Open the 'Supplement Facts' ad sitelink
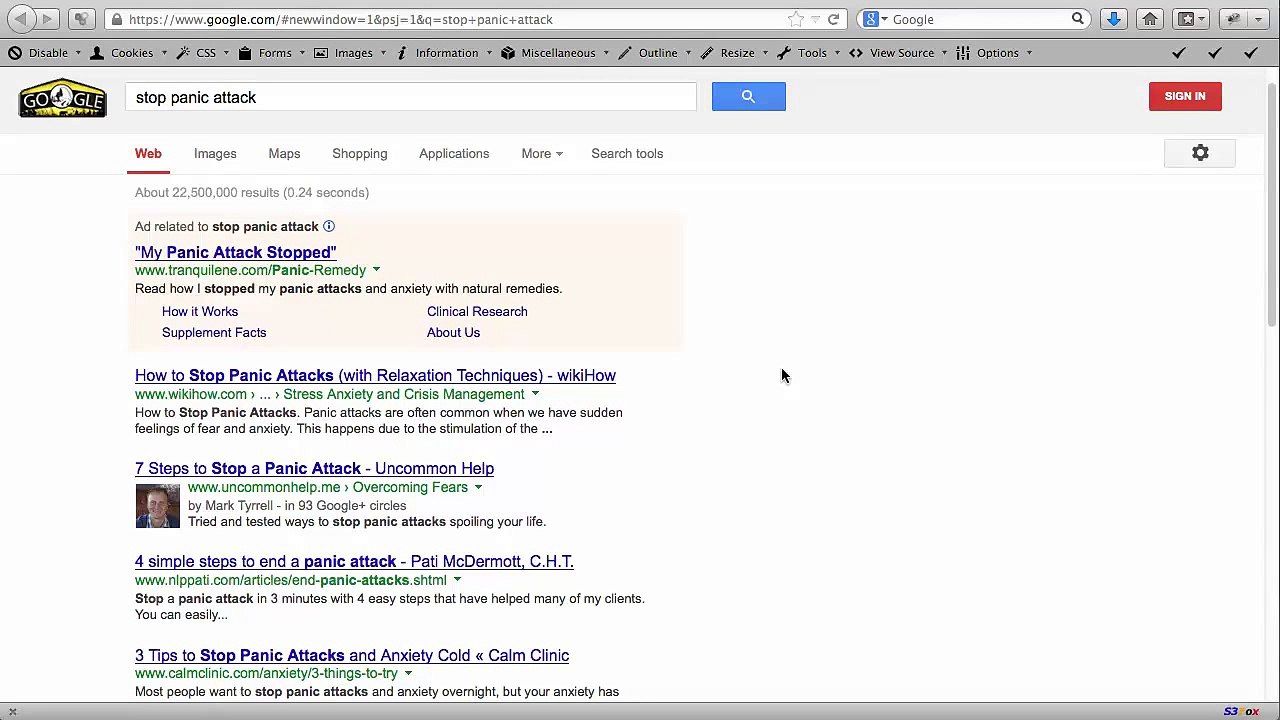1280x720 pixels. pos(214,333)
